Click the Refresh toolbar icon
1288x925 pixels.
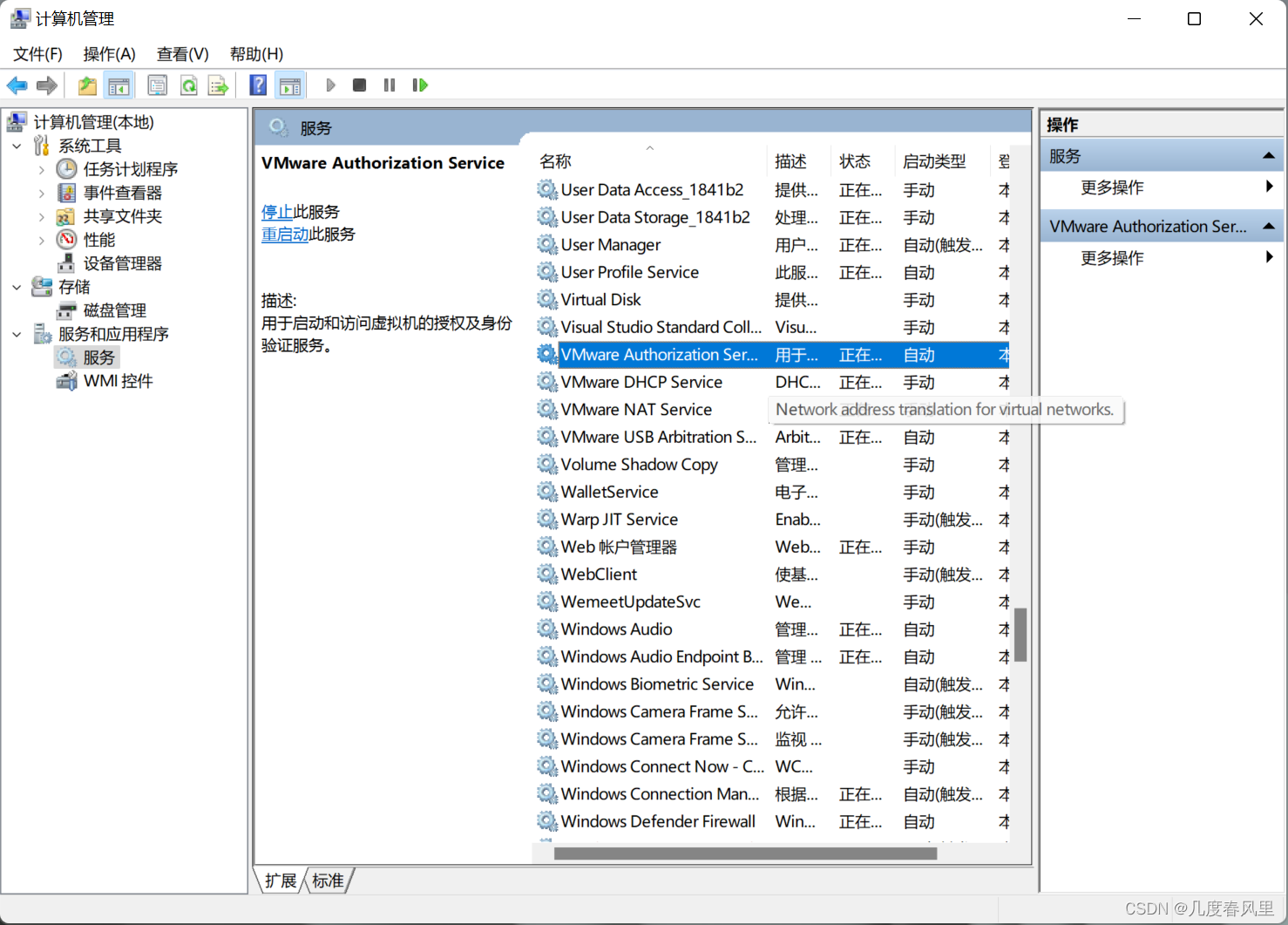[188, 85]
